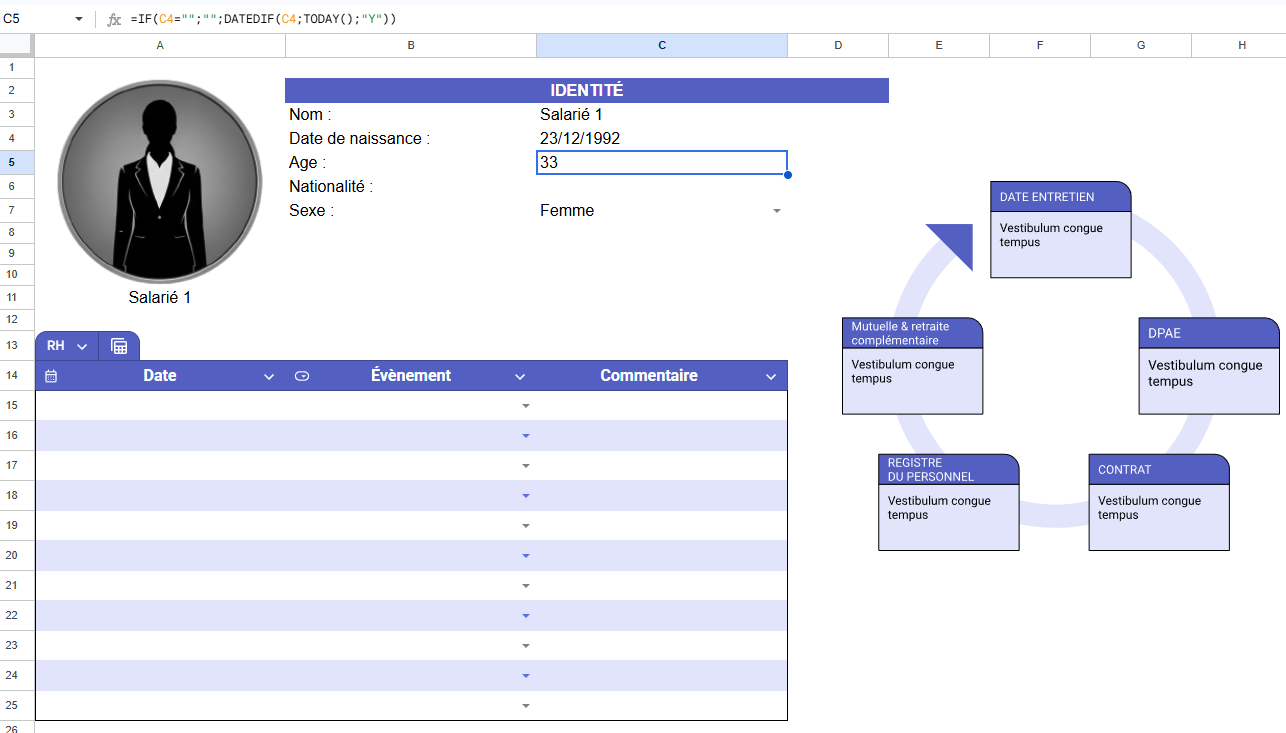Expand the Date column options chevron
Viewport: 1286px width, 733px height.
coord(268,377)
